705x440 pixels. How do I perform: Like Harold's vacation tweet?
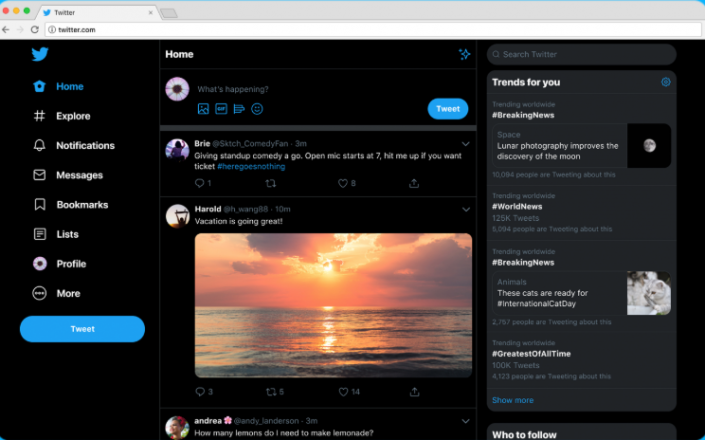point(343,392)
